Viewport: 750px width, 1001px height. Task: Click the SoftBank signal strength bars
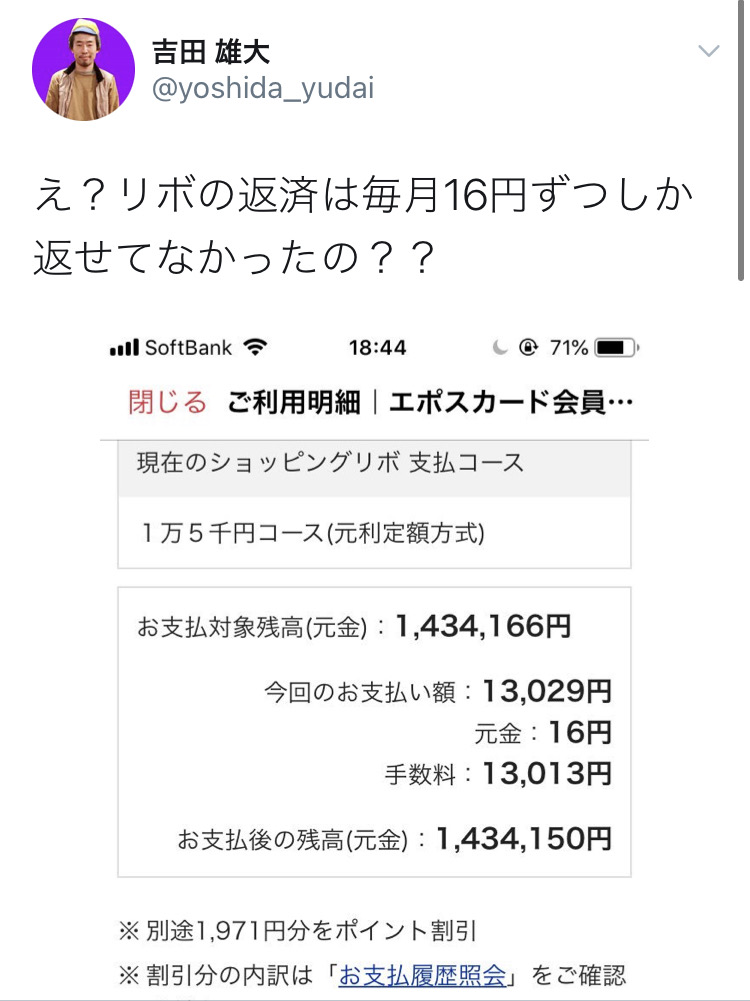pyautogui.click(x=124, y=348)
